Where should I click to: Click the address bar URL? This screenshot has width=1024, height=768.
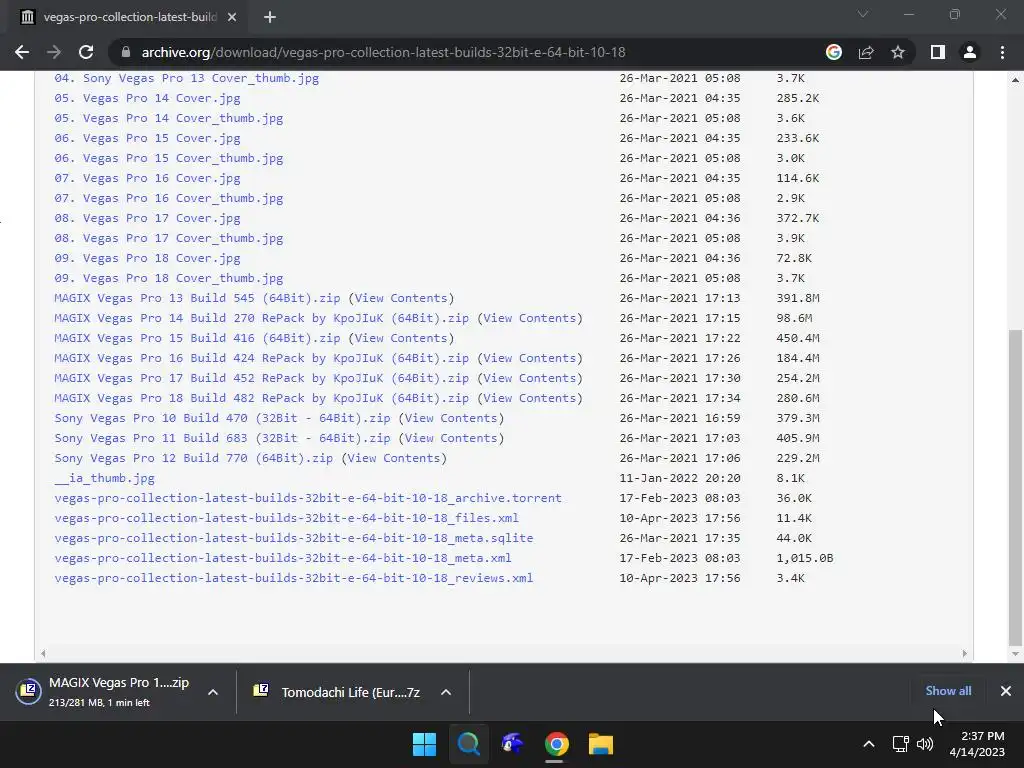point(383,52)
